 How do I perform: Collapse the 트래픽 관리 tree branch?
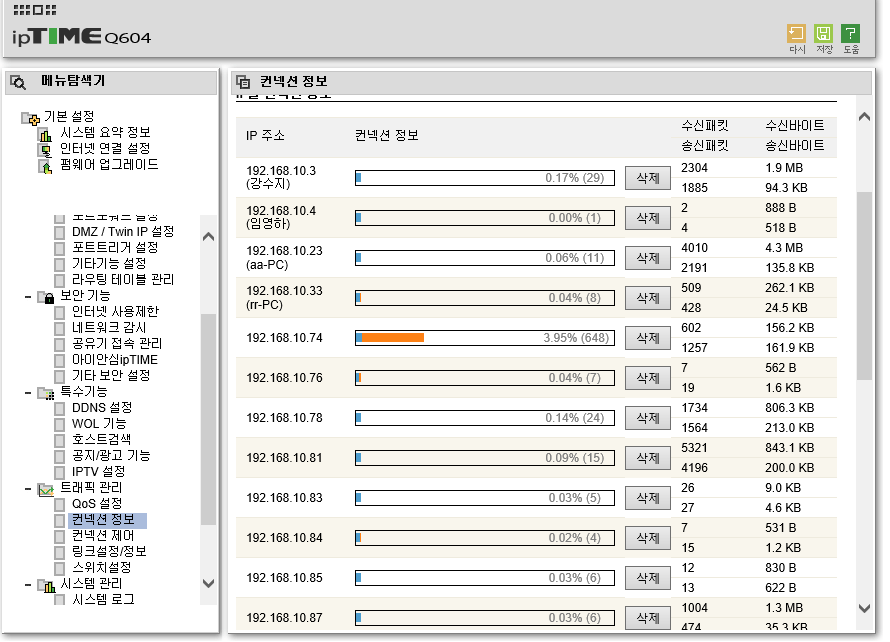pos(28,489)
